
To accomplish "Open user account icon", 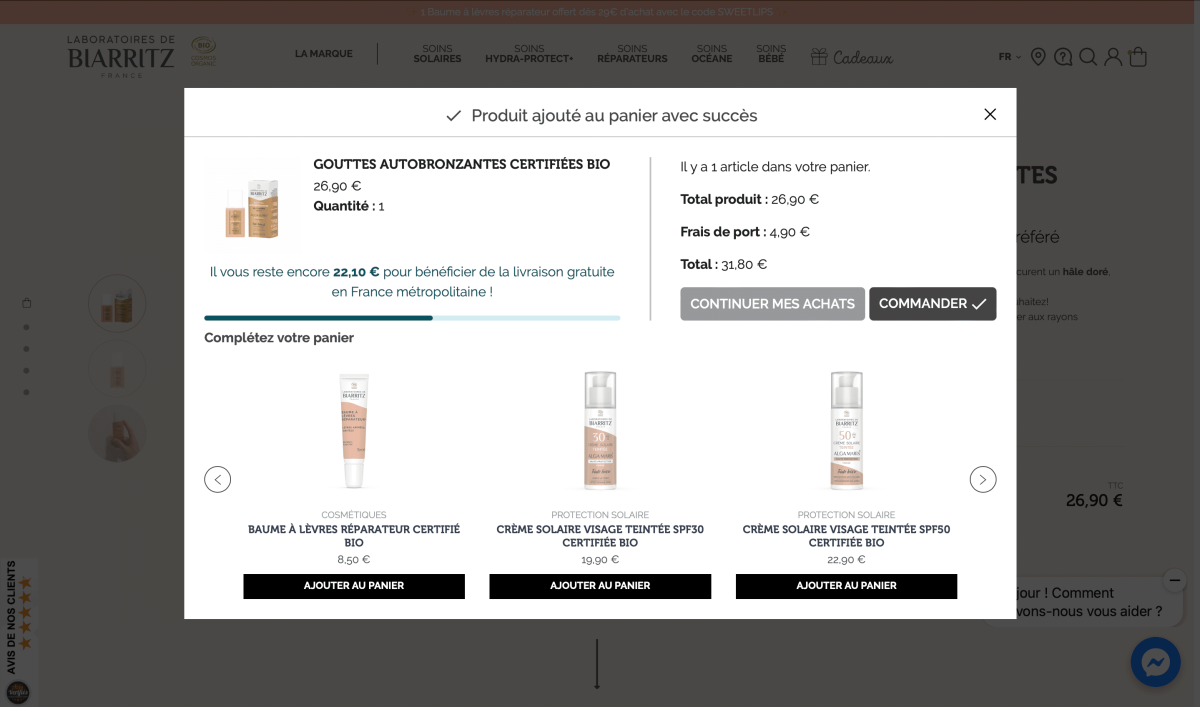I will [1113, 57].
